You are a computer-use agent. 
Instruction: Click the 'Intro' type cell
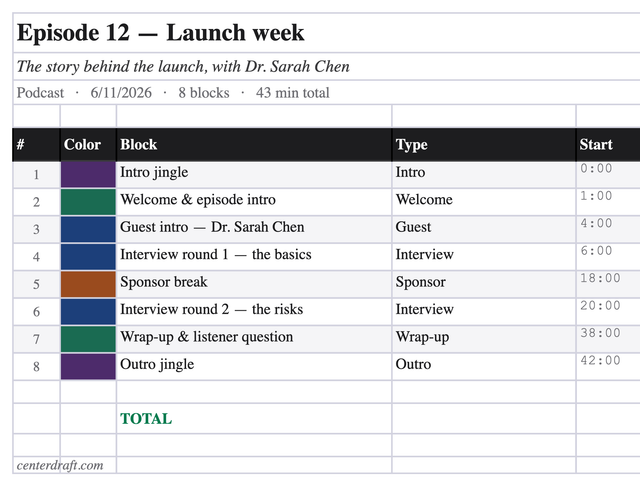(484, 175)
